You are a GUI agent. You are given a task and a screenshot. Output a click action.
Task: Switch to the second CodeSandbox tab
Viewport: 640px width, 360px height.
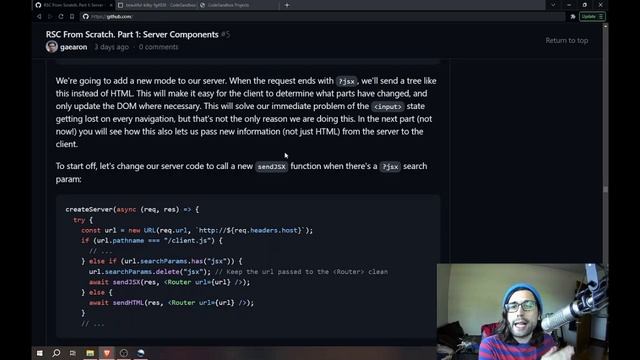coord(157,5)
